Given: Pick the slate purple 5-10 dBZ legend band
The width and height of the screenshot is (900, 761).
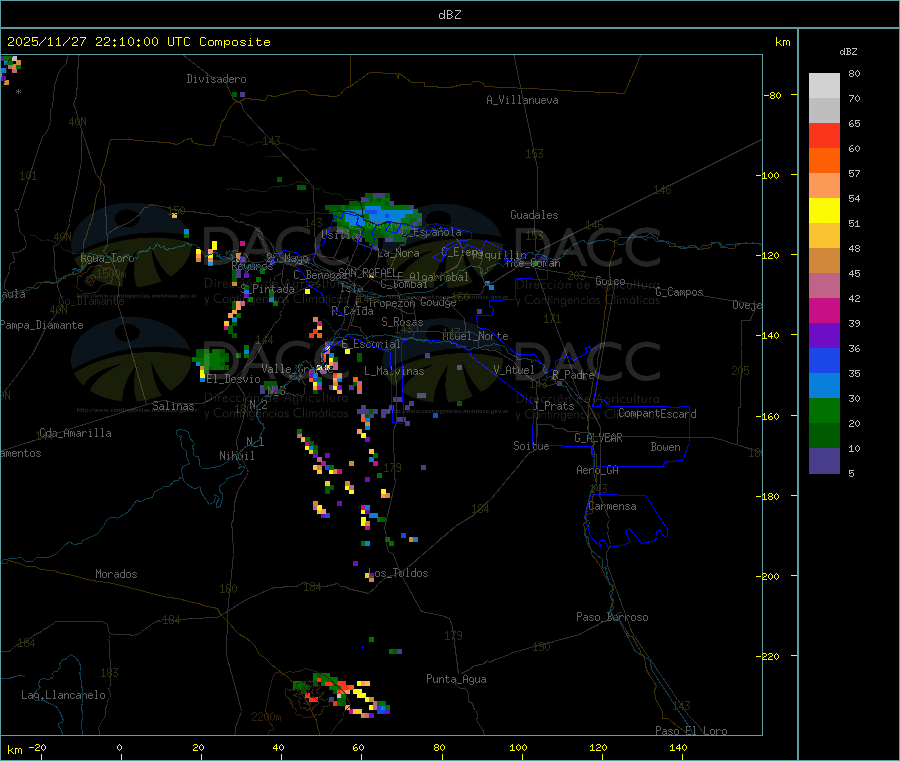Looking at the screenshot, I should pyautogui.click(x=824, y=461).
